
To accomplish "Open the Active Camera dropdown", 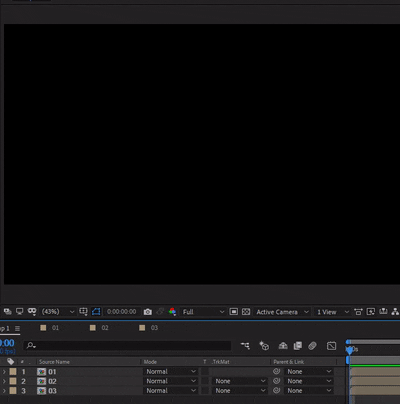I will [x=282, y=312].
